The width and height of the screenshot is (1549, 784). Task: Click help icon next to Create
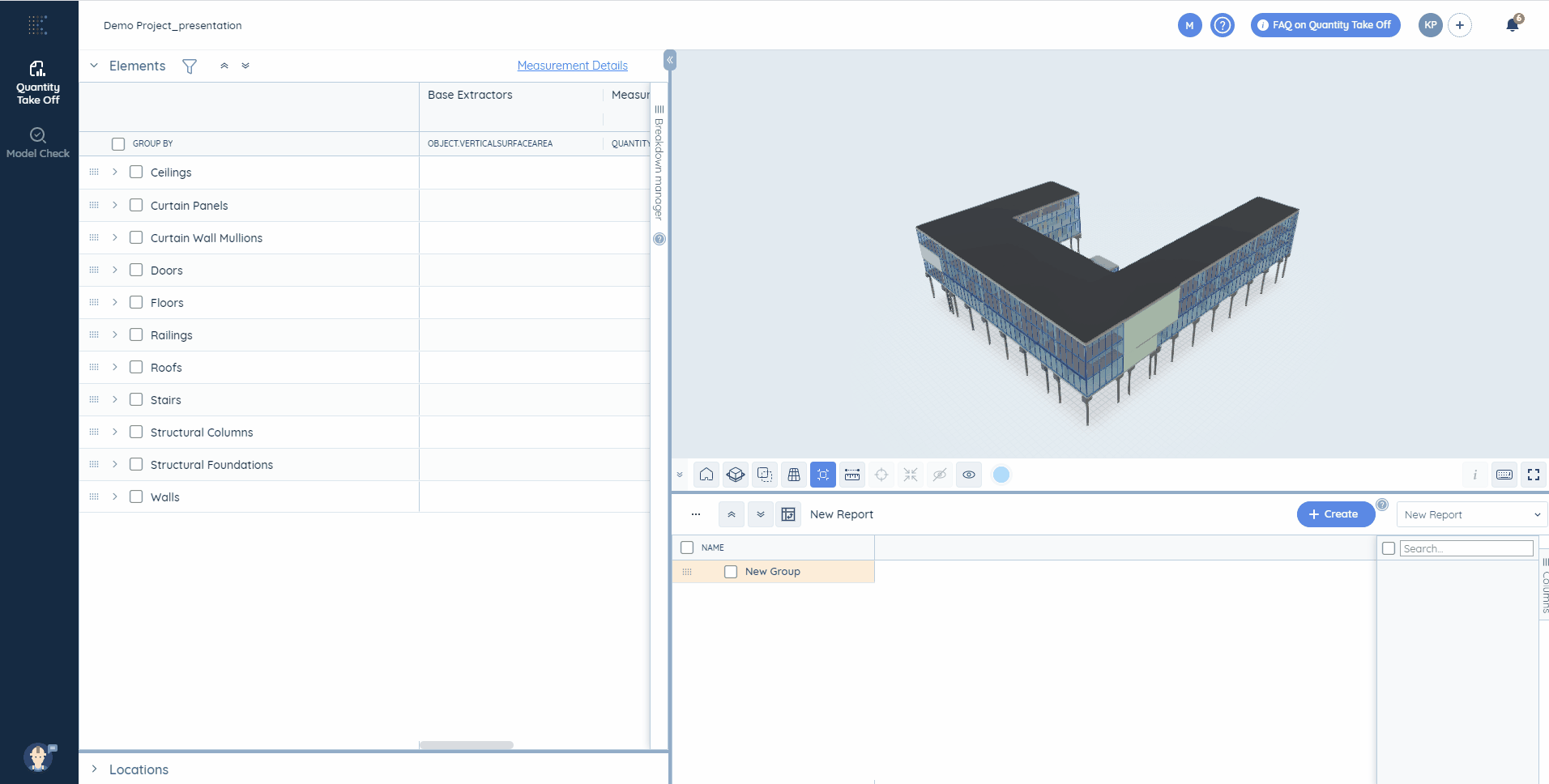tap(1382, 505)
